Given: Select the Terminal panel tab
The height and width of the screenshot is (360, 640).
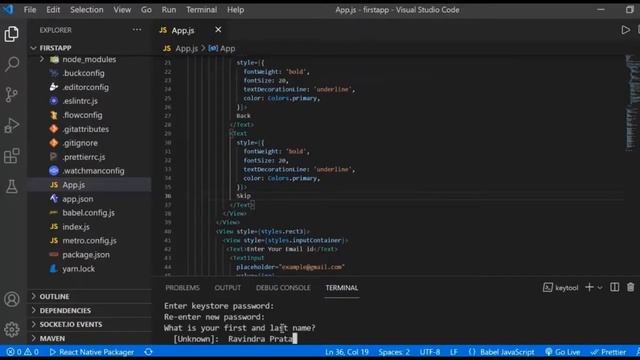Looking at the screenshot, I should 342,288.
